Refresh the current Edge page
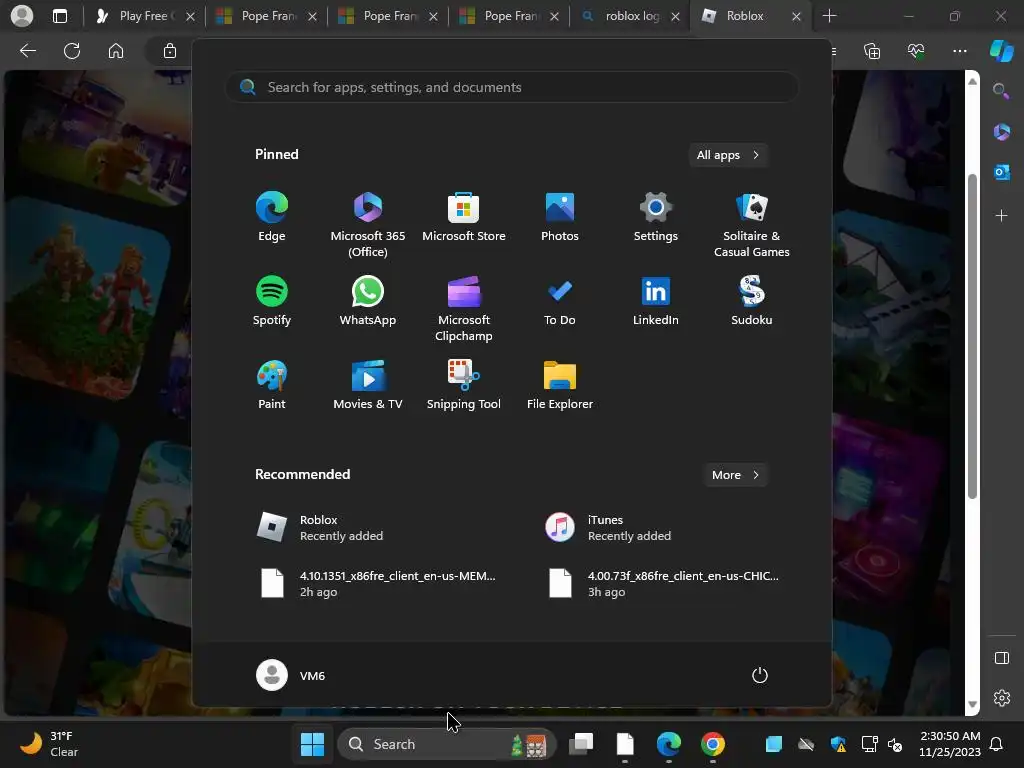 [x=72, y=51]
